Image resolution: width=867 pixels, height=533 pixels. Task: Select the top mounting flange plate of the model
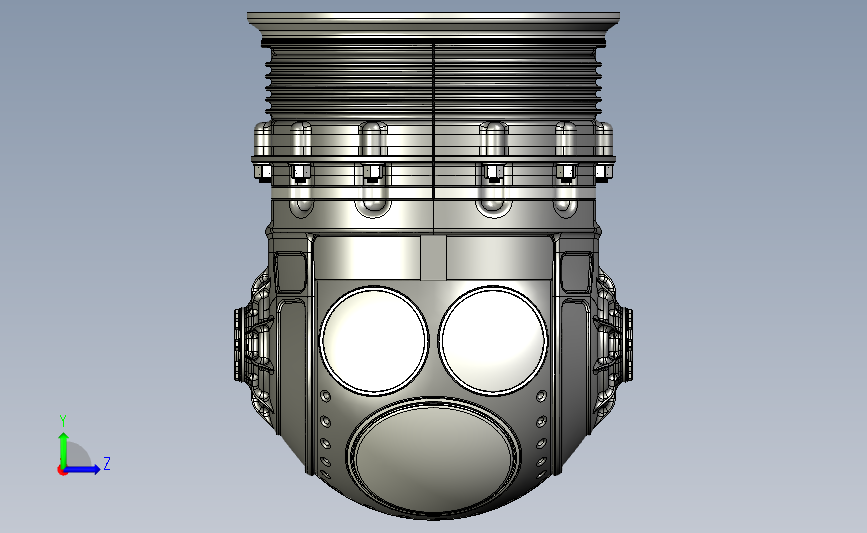(434, 24)
